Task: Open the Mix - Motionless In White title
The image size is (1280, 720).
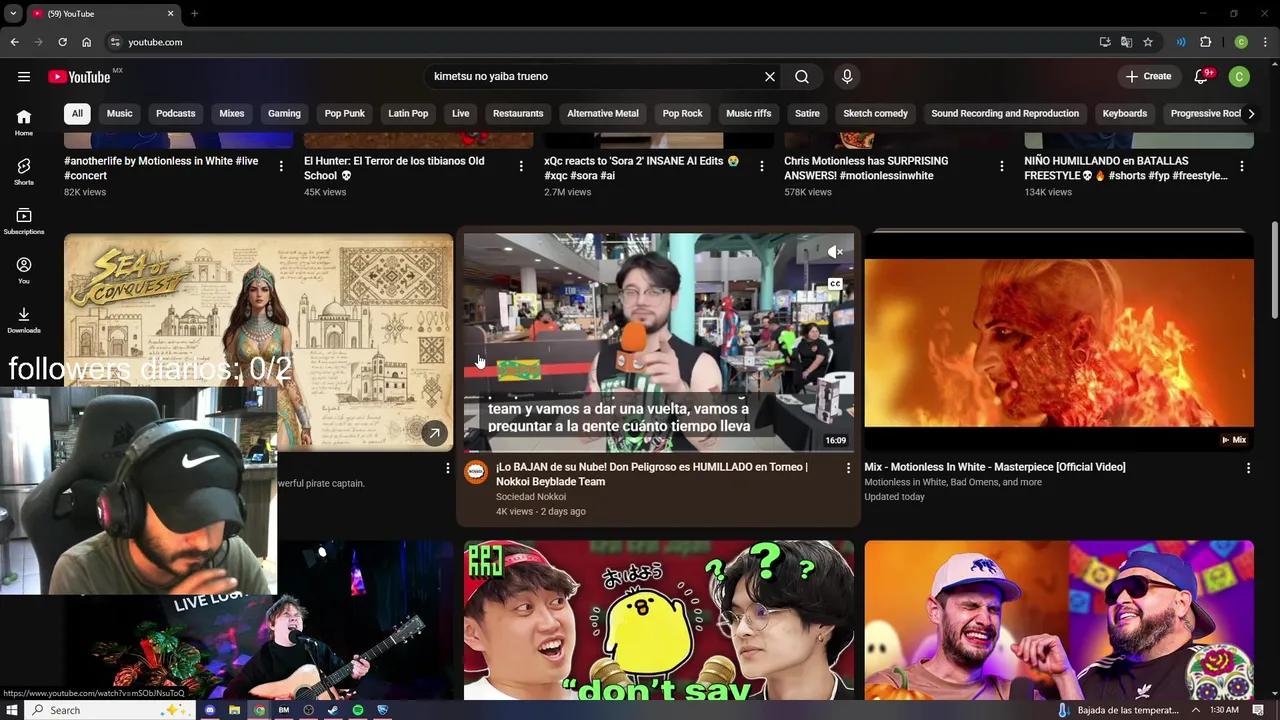Action: 995,467
